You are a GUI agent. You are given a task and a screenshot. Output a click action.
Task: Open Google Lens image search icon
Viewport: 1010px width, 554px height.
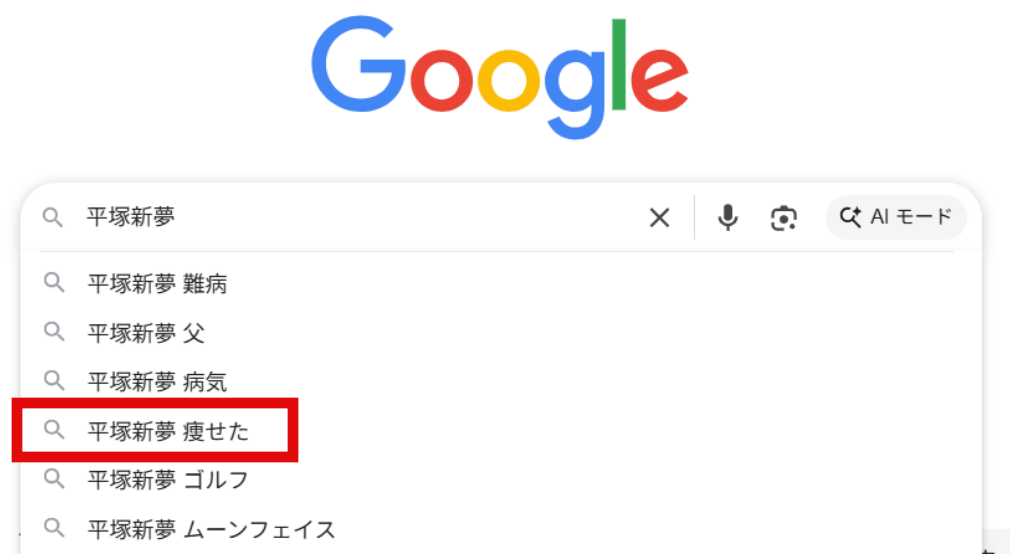tap(784, 218)
